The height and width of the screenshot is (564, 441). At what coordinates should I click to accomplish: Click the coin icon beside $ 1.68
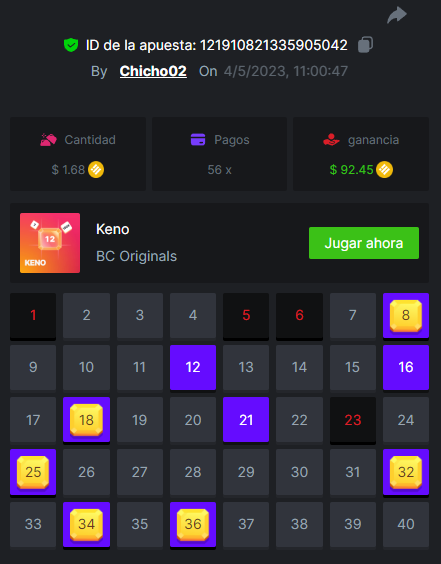(96, 169)
